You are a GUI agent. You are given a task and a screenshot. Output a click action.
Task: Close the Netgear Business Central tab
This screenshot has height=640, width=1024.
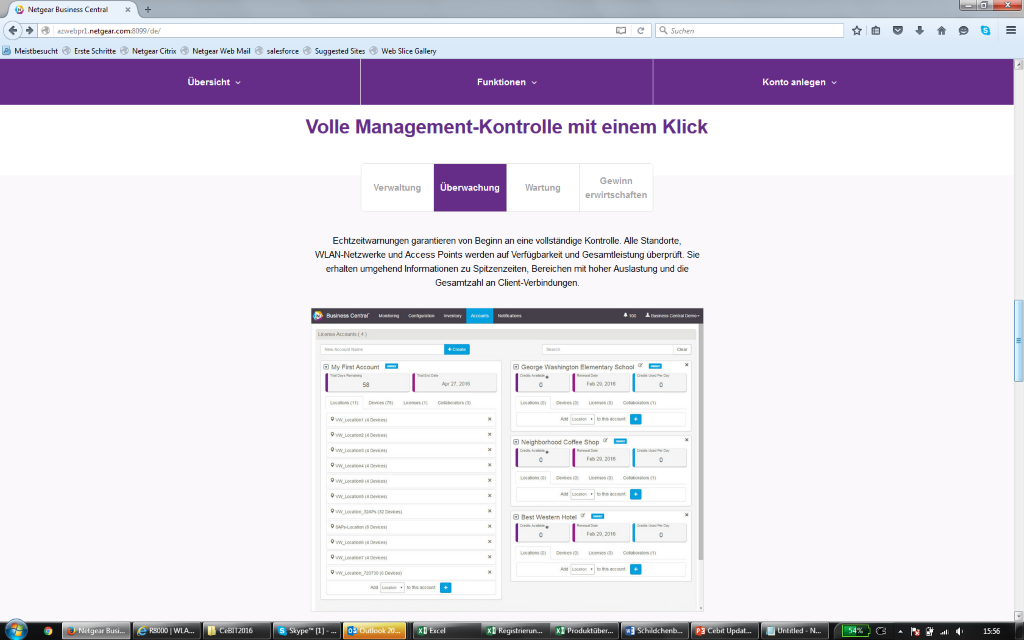(127, 10)
